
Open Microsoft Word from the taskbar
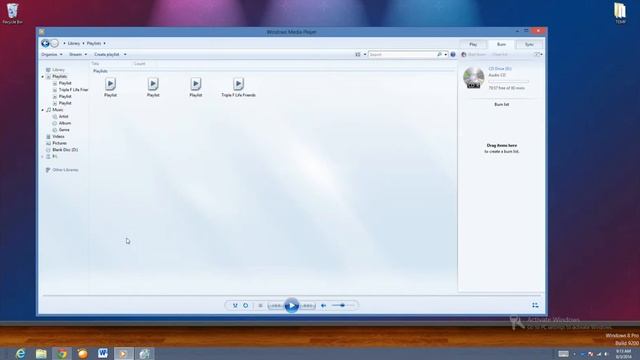coord(103,353)
